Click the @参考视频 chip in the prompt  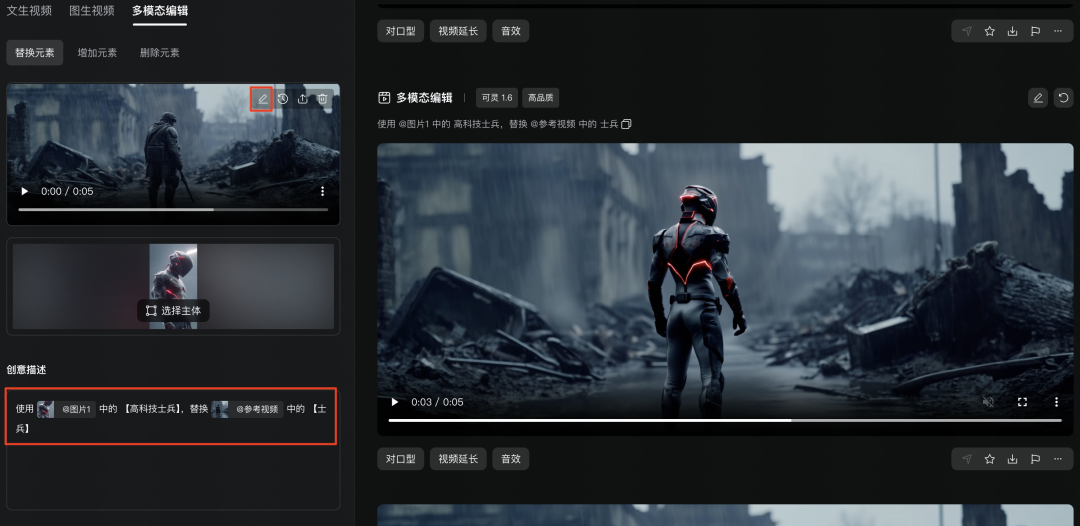point(247,409)
